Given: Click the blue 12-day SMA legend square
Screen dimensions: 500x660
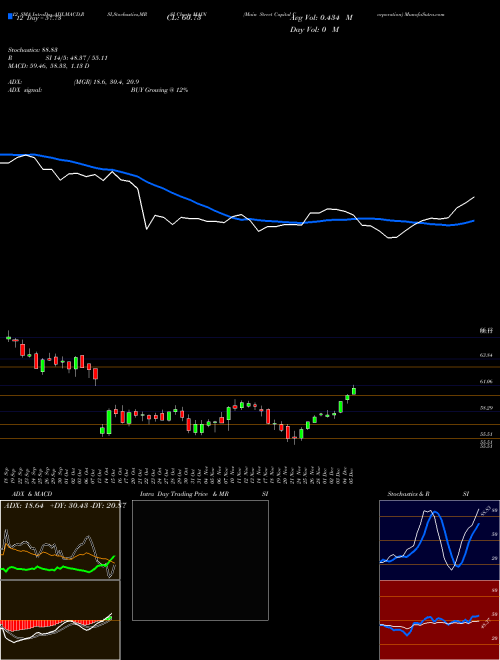Looking at the screenshot, I should 10,16.
